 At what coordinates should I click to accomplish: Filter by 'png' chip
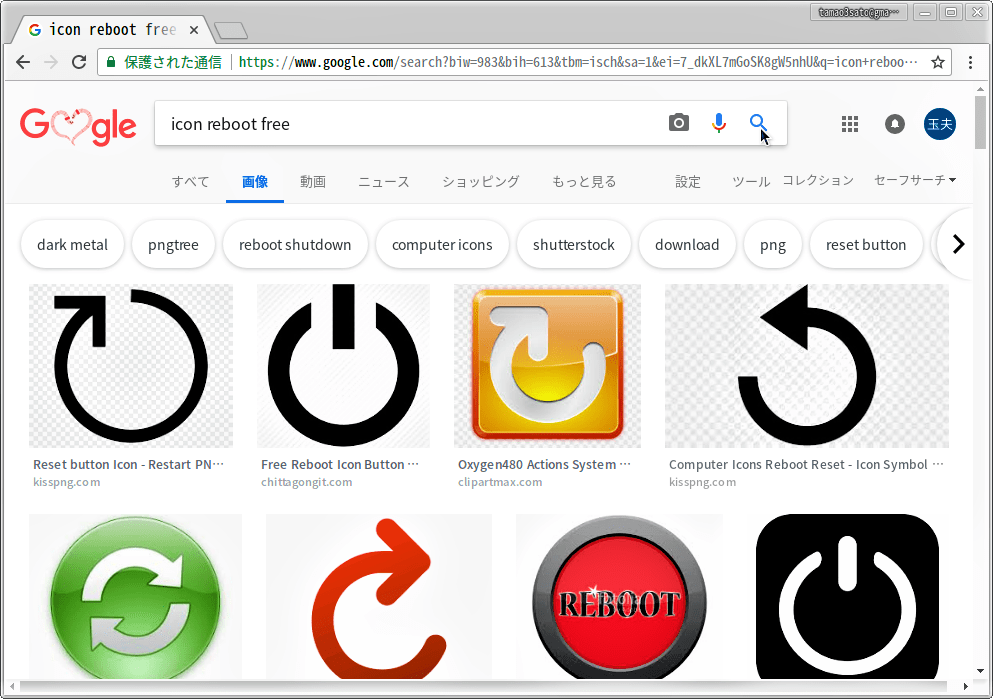773,244
